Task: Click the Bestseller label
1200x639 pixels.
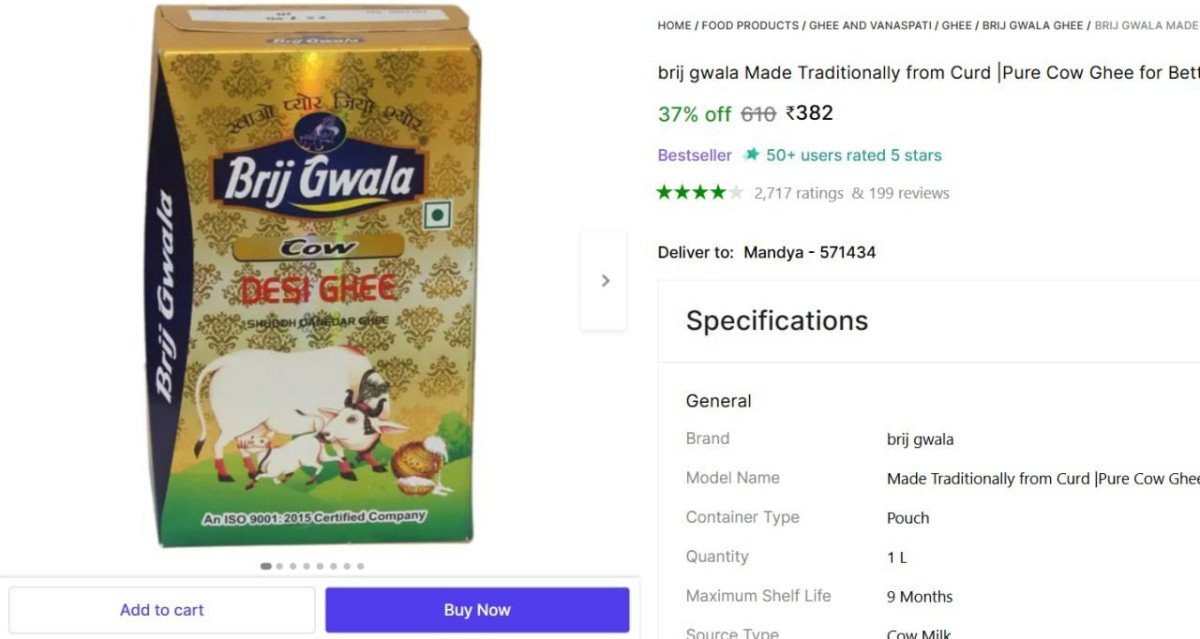Action: click(694, 155)
